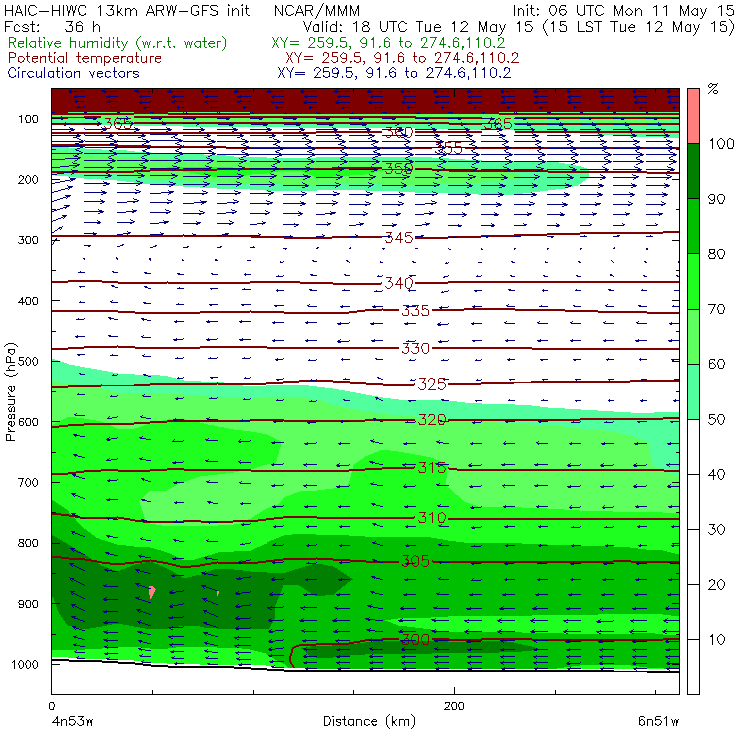
Task: Click the '6n51w' end location label
Action: [658, 722]
